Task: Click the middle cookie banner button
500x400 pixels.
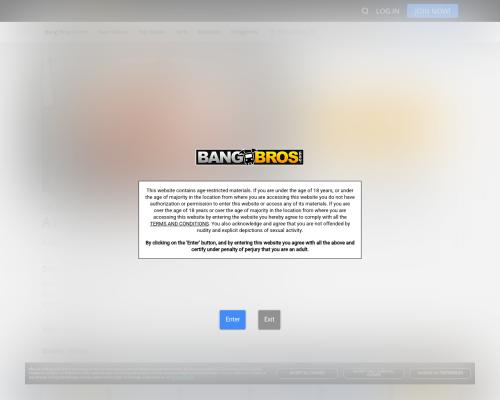Action: [x=373, y=373]
